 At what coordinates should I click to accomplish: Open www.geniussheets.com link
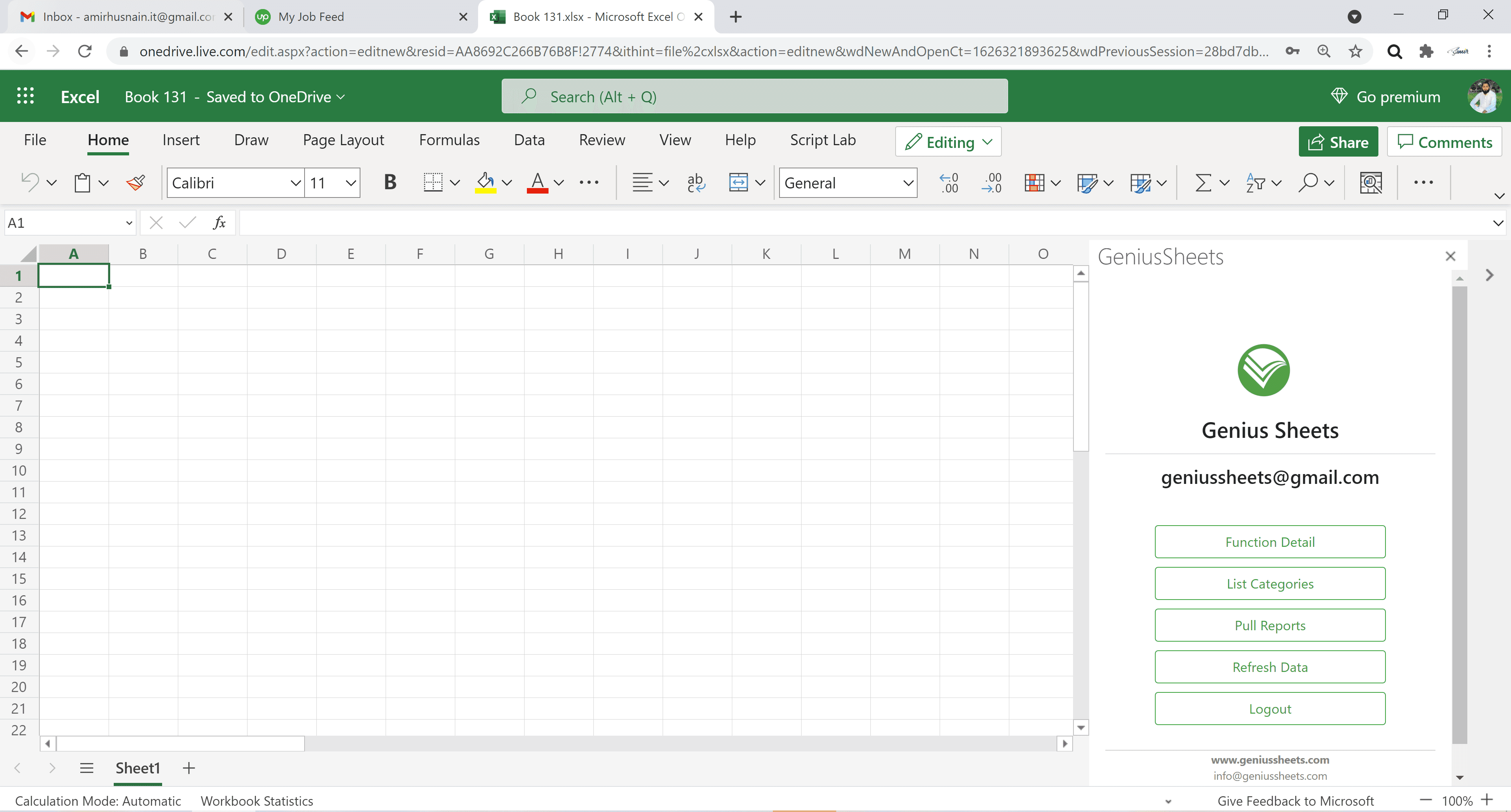tap(1270, 760)
